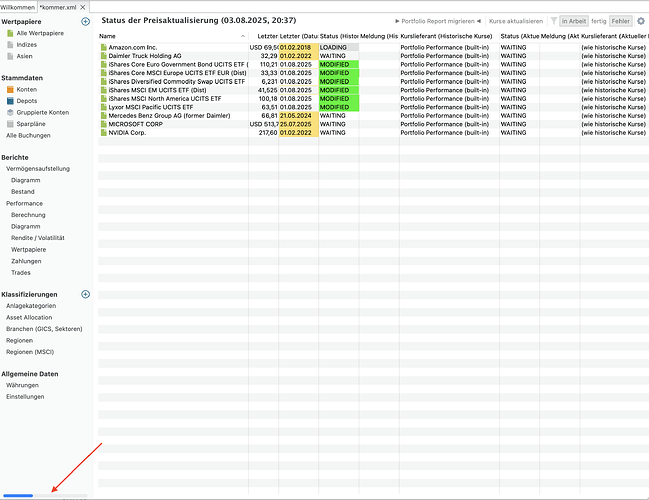Image resolution: width=649 pixels, height=500 pixels.
Task: Toggle the 'in Arbeit' filter
Action: (x=574, y=21)
